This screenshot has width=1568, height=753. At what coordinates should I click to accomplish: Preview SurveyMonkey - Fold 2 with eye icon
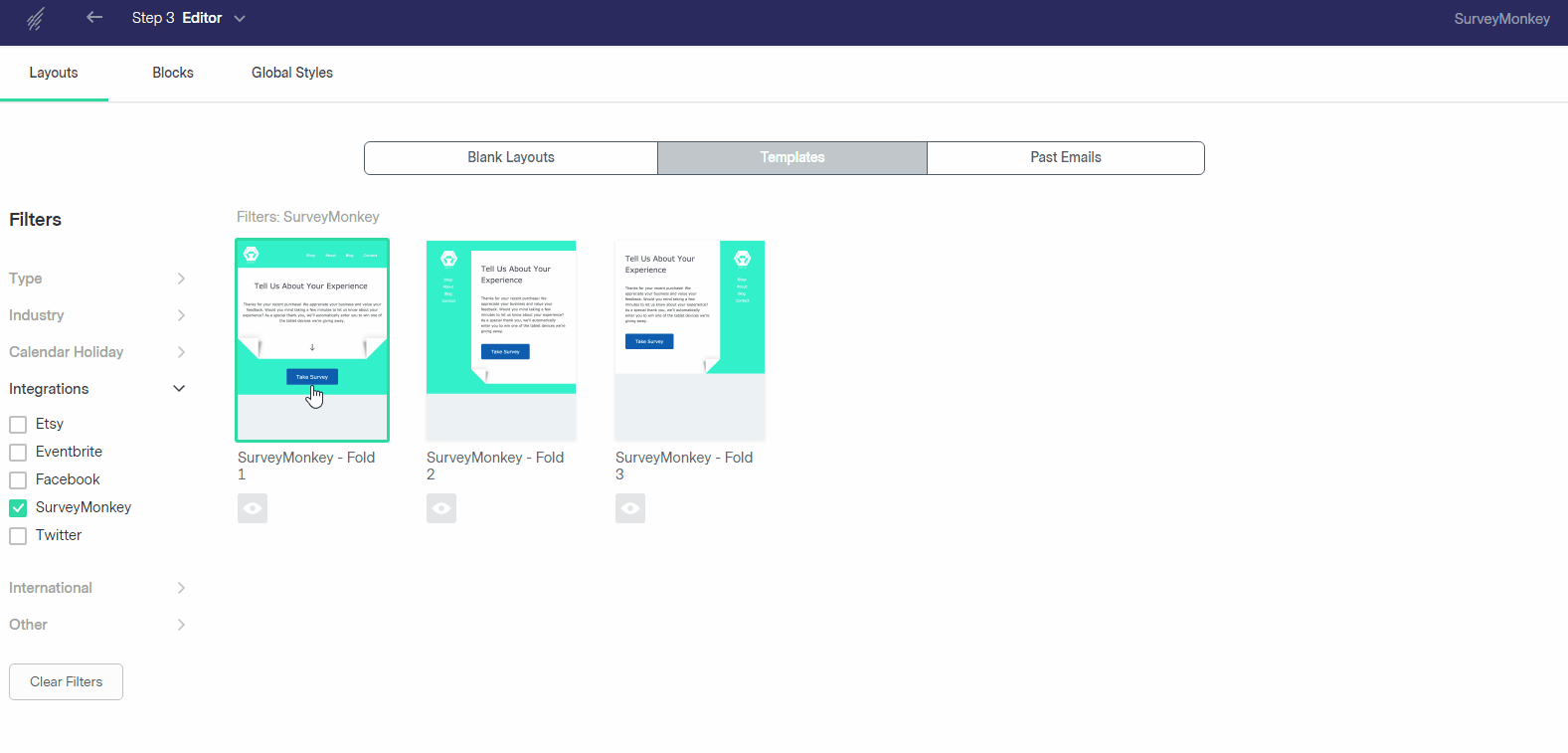pyautogui.click(x=441, y=508)
